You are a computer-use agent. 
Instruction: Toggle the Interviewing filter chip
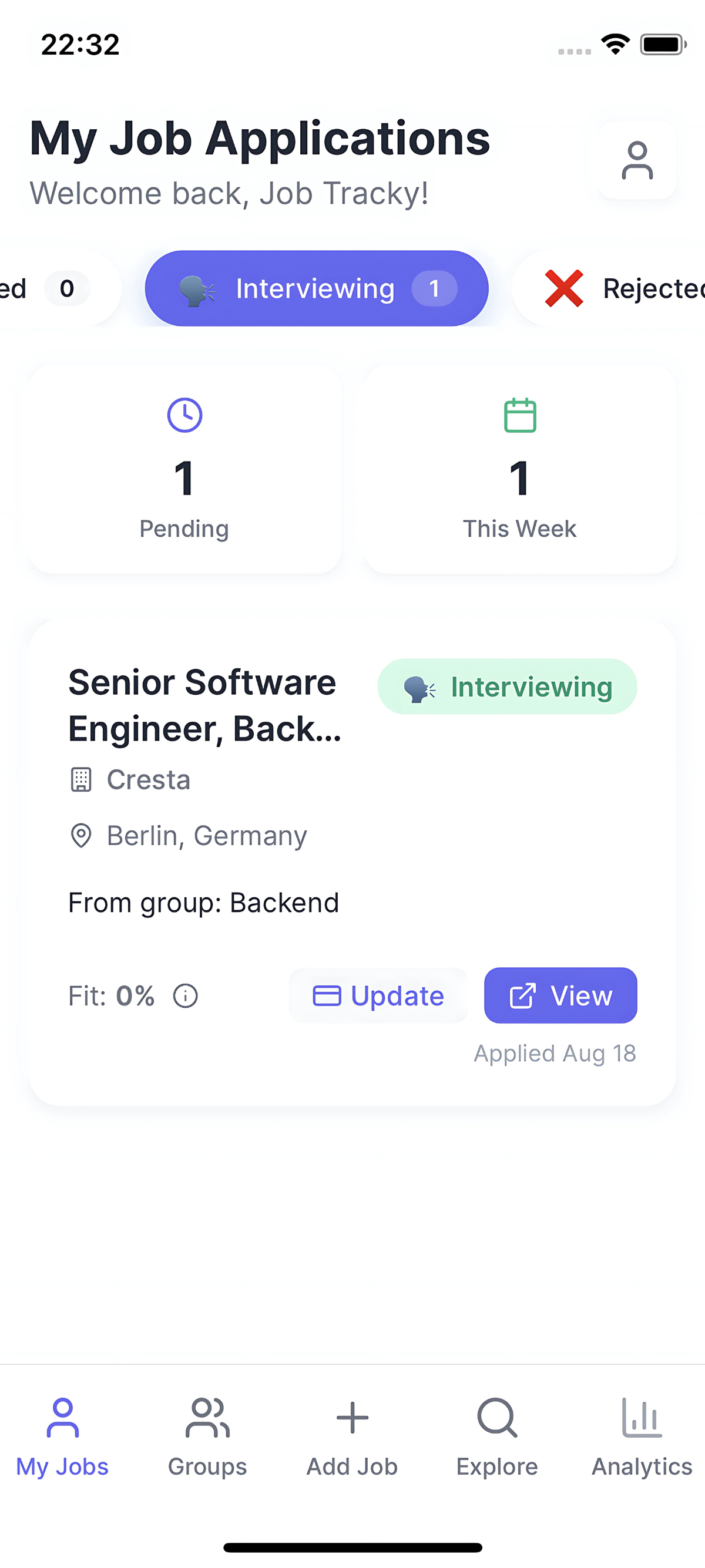pos(317,288)
